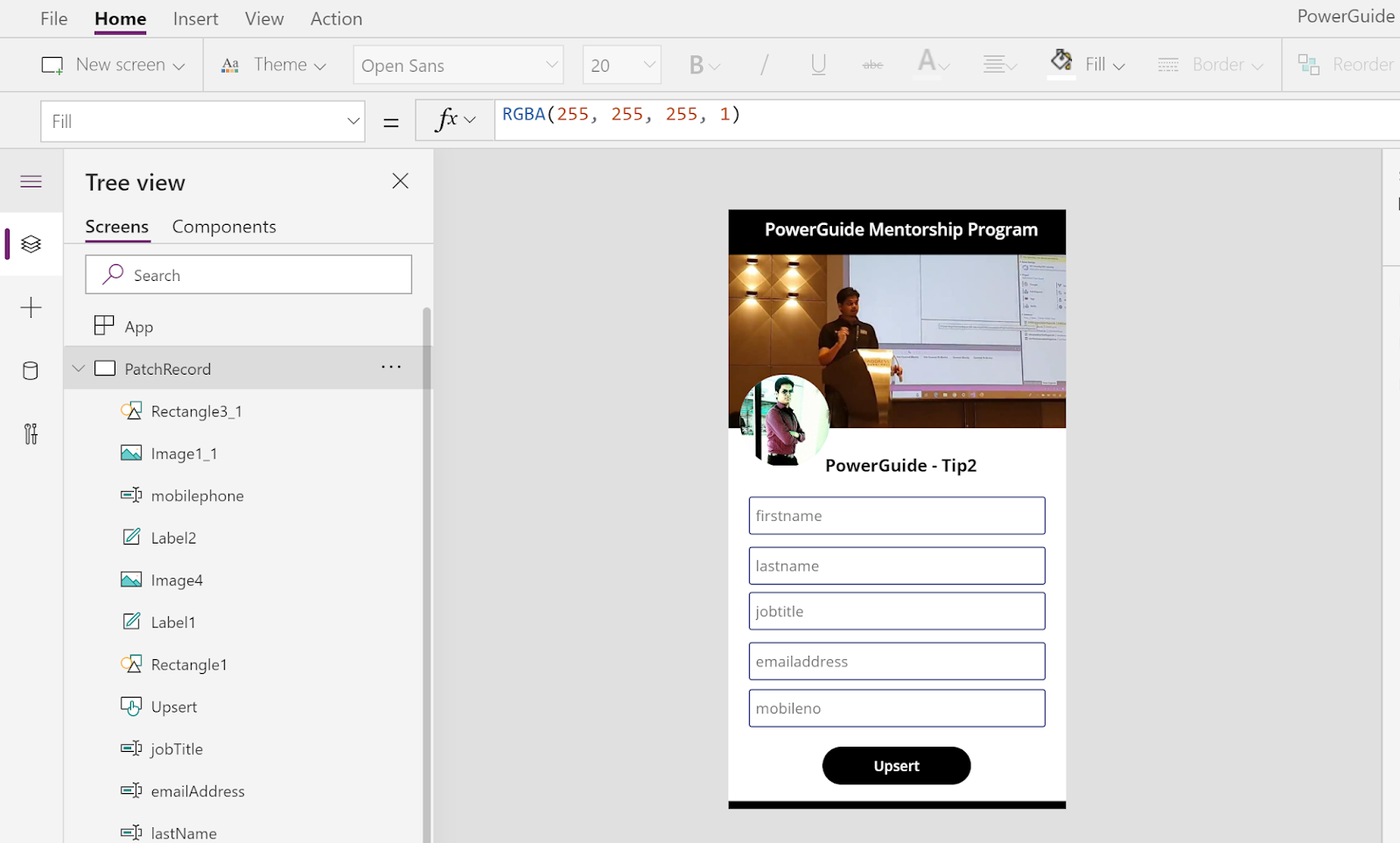Collapse the PatchRecord screen in Tree view
The width and height of the screenshot is (1400, 843).
78,368
